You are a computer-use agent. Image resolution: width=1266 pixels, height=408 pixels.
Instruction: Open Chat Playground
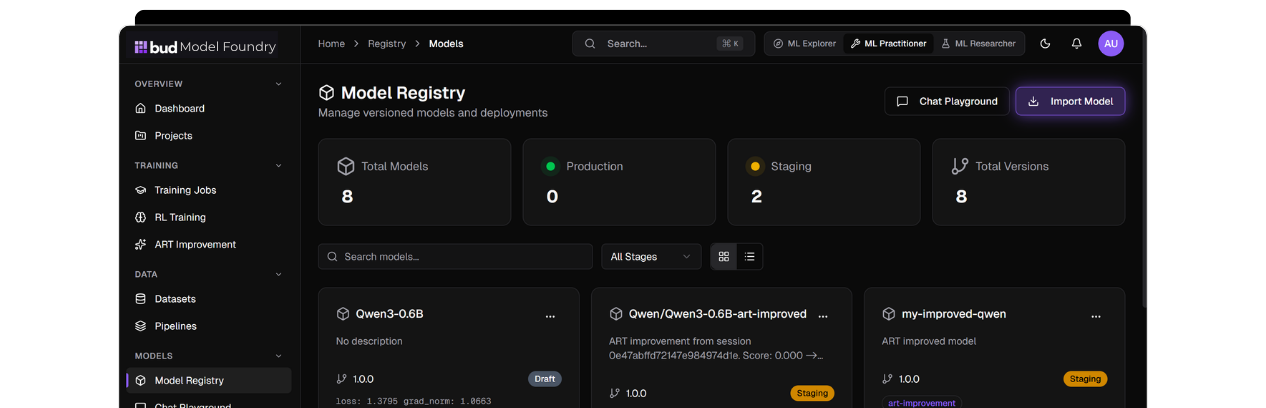point(947,101)
